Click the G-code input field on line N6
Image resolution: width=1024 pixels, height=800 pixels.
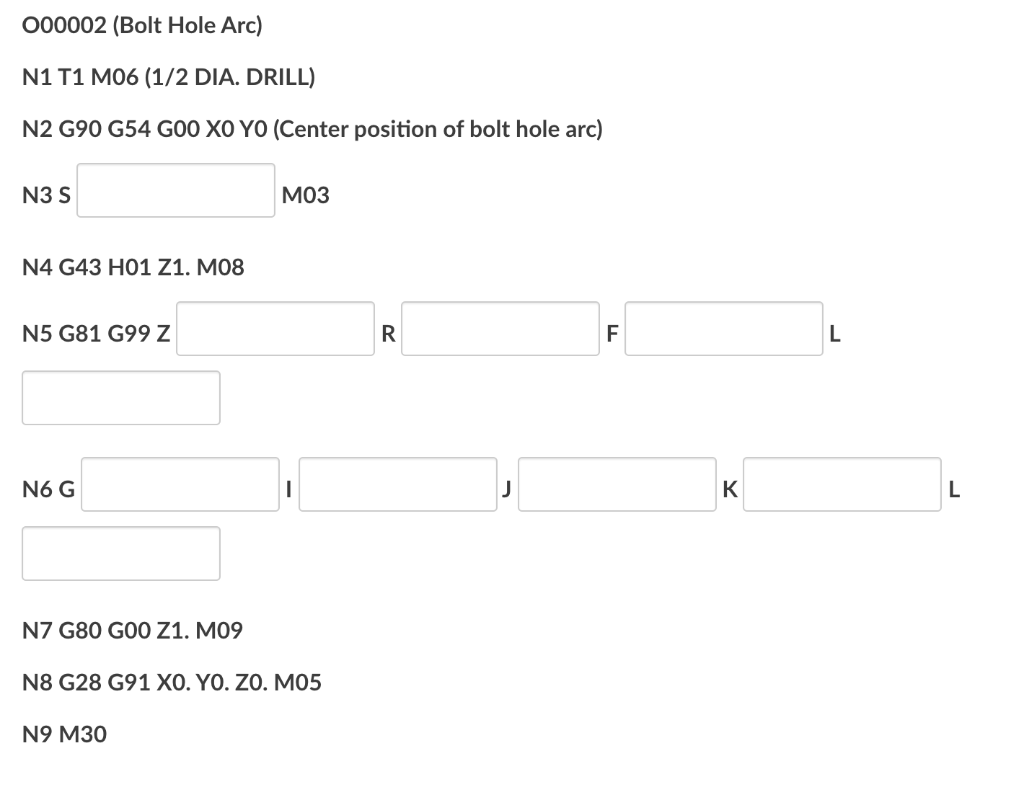click(180, 484)
